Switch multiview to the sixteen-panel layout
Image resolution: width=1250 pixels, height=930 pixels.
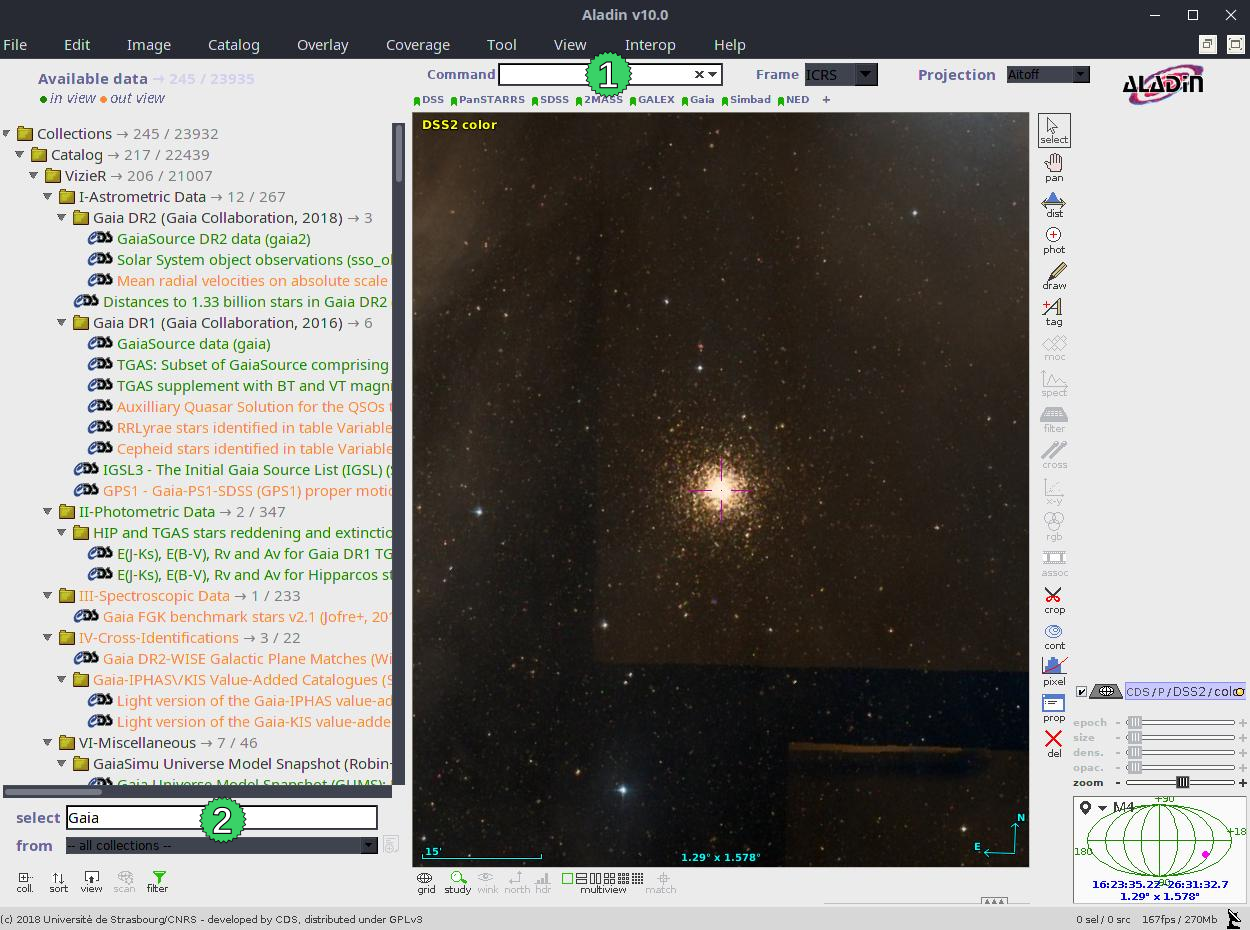pos(638,879)
